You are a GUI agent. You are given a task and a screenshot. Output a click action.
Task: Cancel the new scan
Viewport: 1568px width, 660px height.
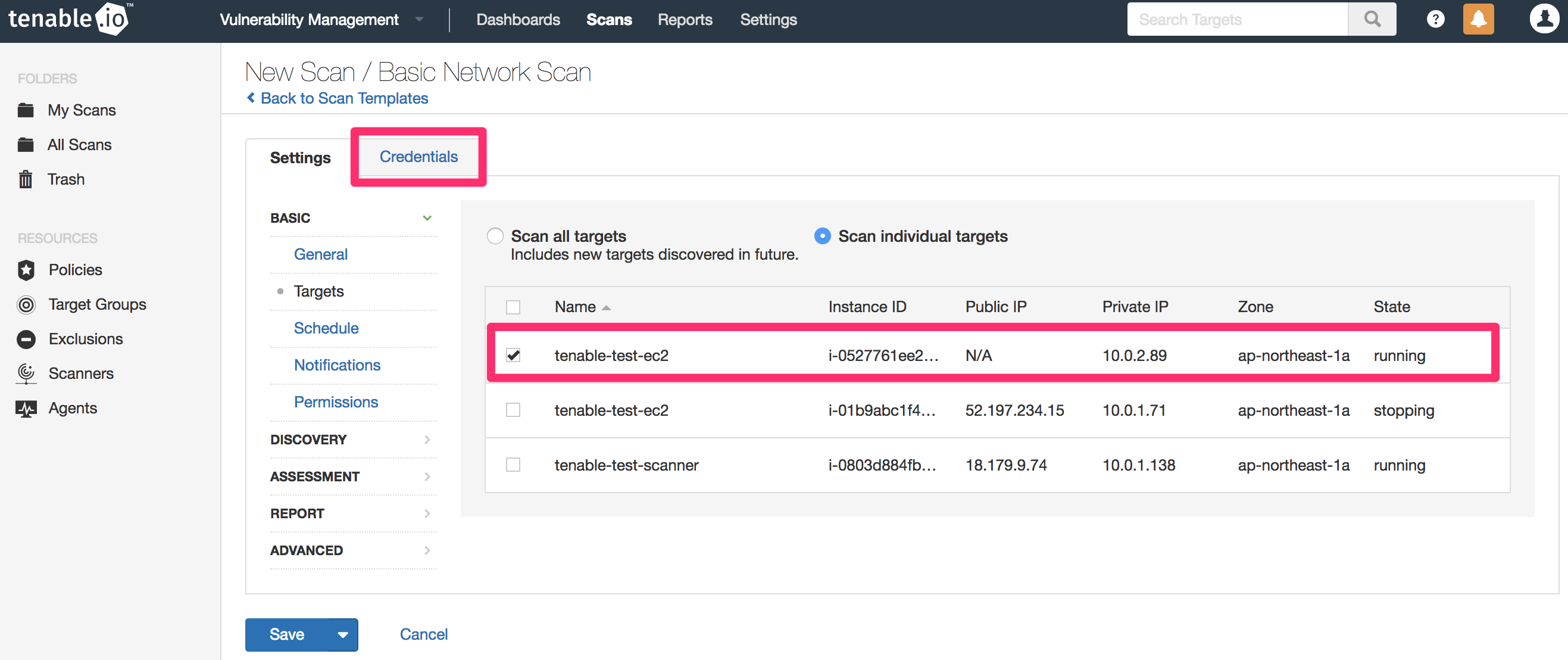click(x=424, y=634)
